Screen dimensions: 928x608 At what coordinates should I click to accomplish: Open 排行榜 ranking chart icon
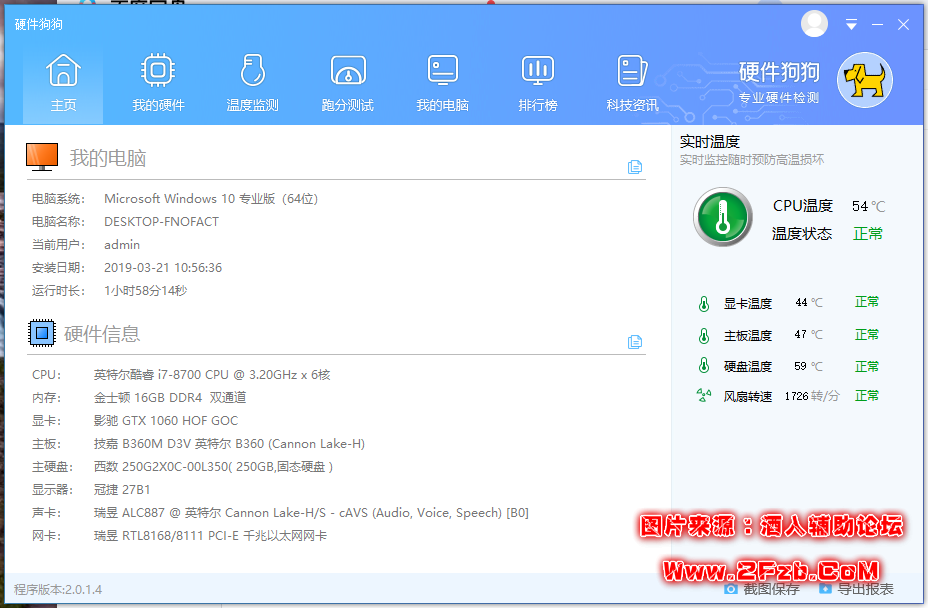[x=538, y=72]
